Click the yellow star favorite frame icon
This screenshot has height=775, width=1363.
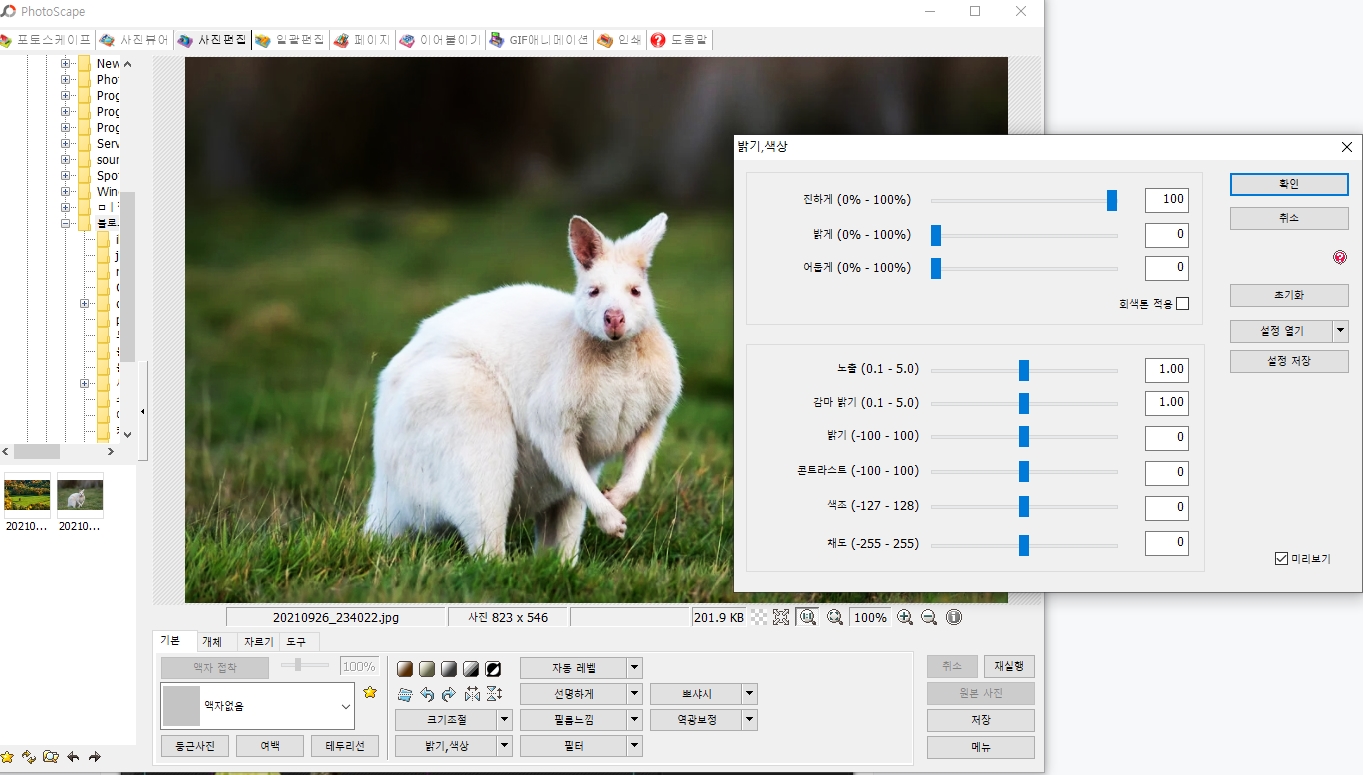pos(370,692)
